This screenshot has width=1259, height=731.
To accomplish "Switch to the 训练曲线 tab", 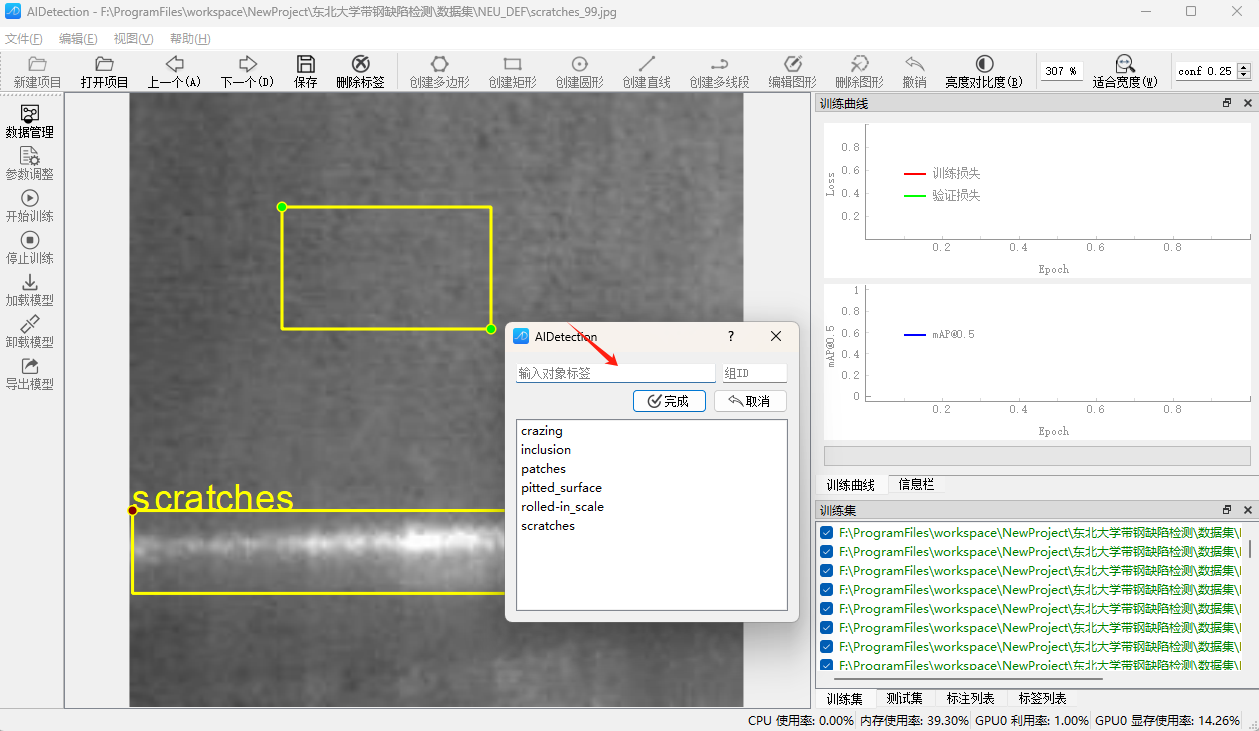I will (851, 484).
